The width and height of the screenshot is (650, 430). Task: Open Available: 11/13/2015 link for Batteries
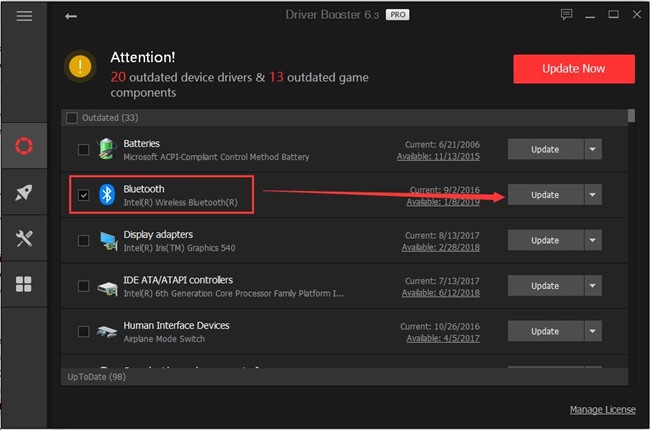[x=438, y=157]
